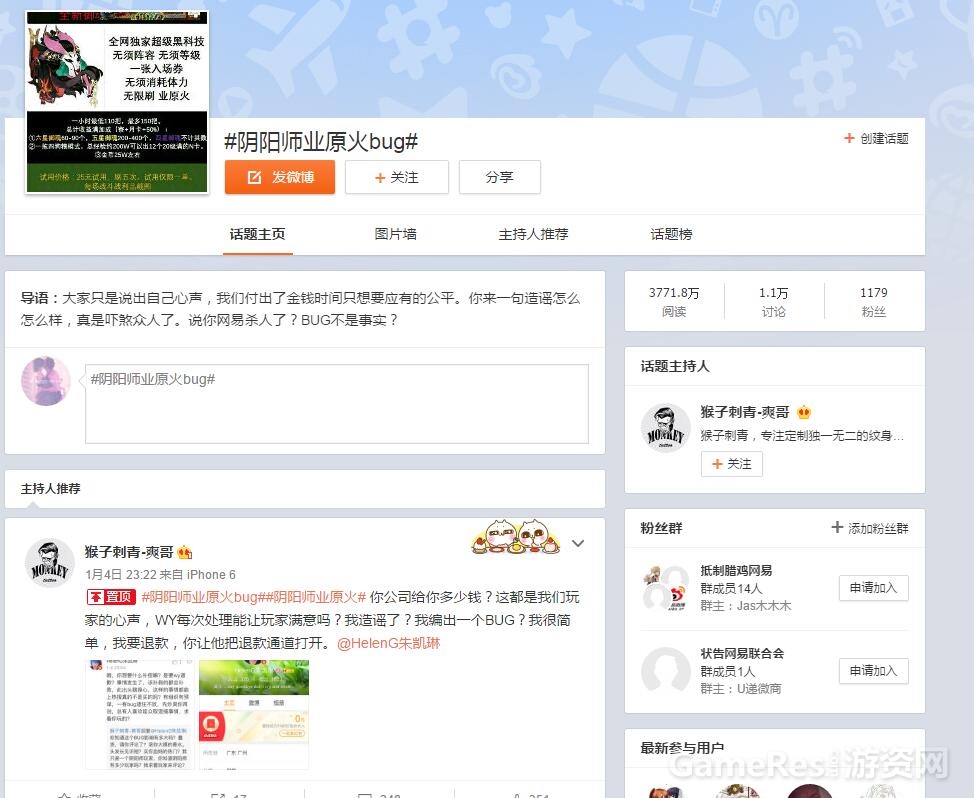The image size is (974, 798).
Task: Open 猴子刺青-爽哥 name in the pinned post
Action: point(129,551)
